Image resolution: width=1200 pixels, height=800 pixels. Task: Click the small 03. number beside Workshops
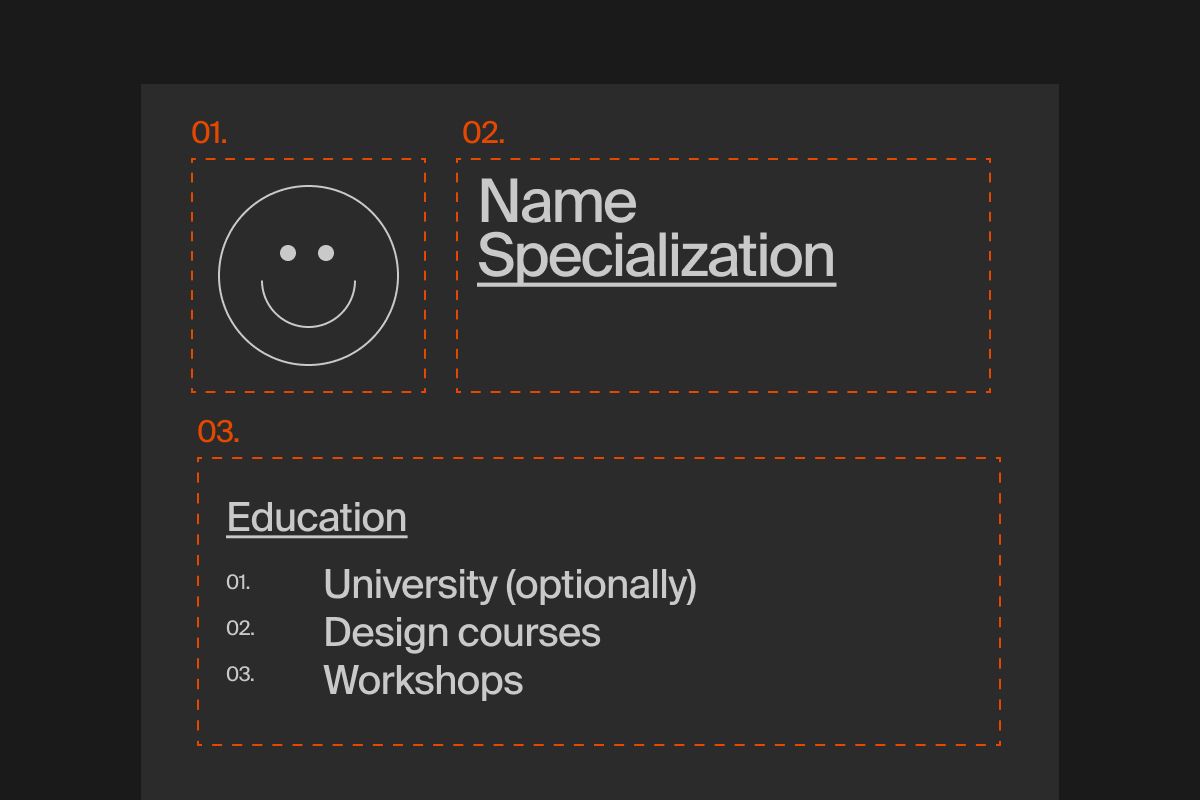(240, 675)
